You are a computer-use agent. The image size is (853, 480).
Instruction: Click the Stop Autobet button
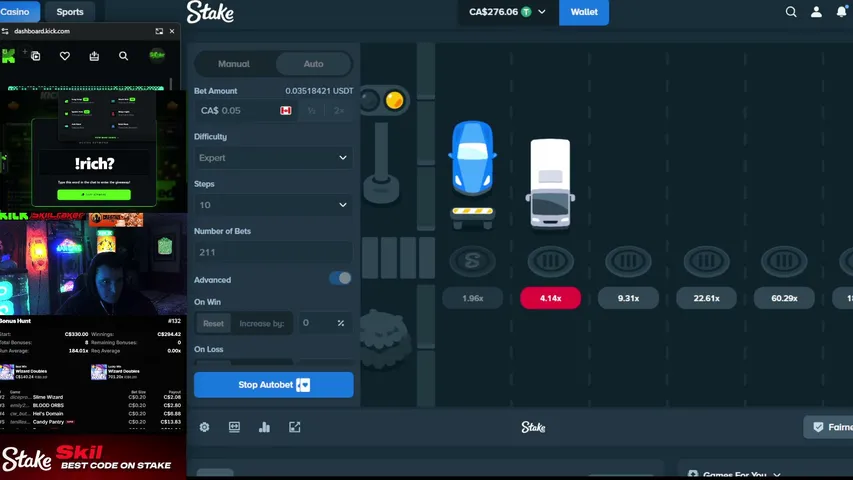point(274,385)
